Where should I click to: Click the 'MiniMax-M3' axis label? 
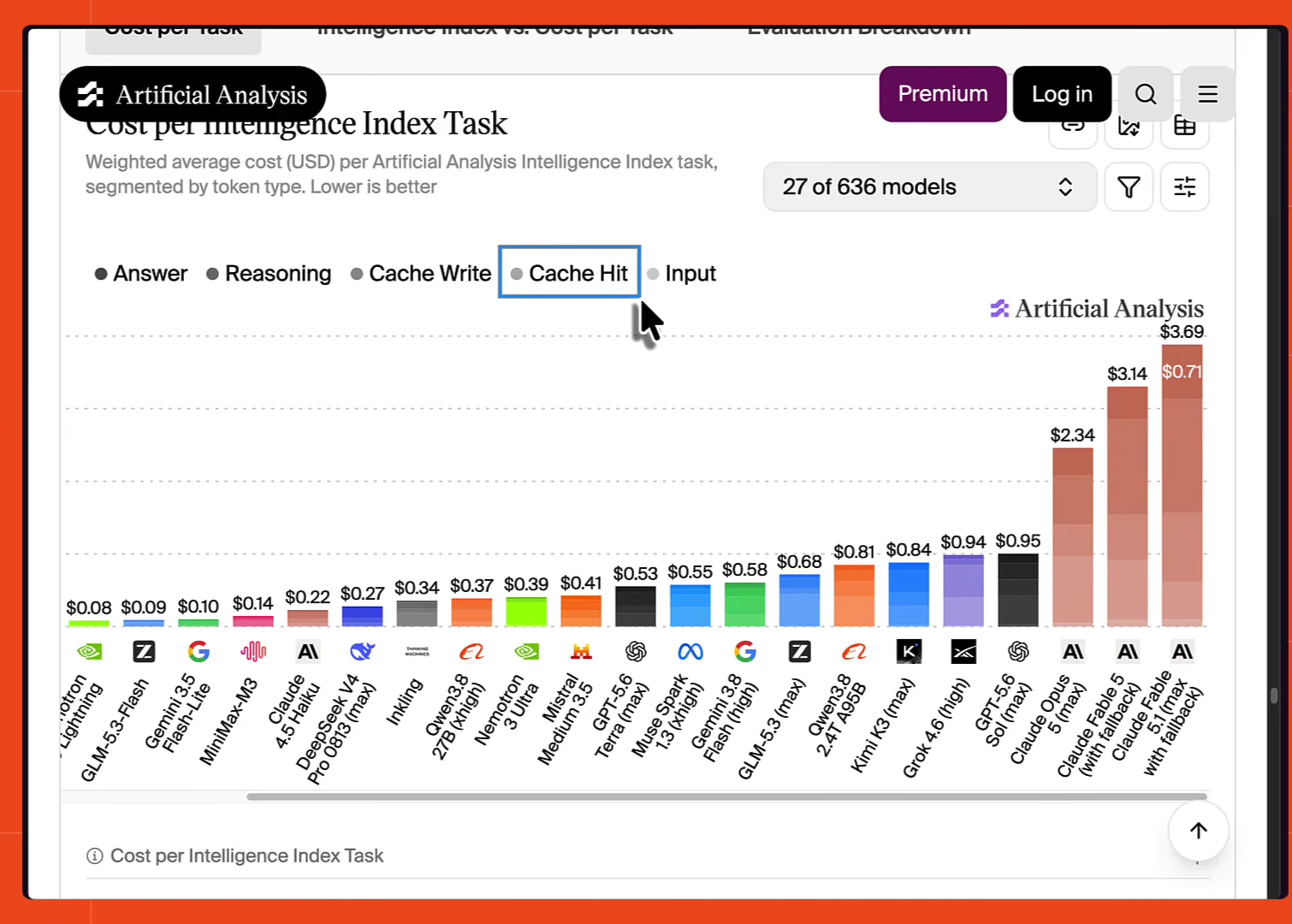point(228,721)
